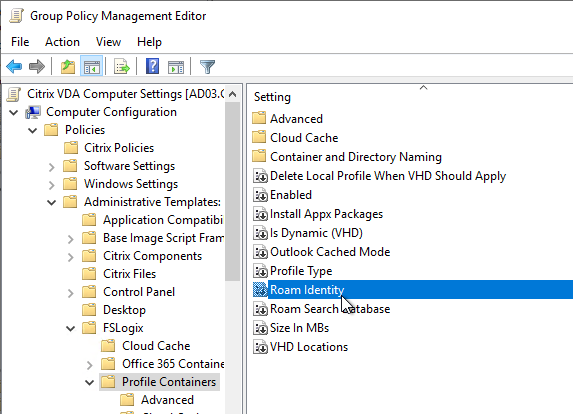The height and width of the screenshot is (414, 573).
Task: Expand the Windows Settings node
Action: [52, 185]
